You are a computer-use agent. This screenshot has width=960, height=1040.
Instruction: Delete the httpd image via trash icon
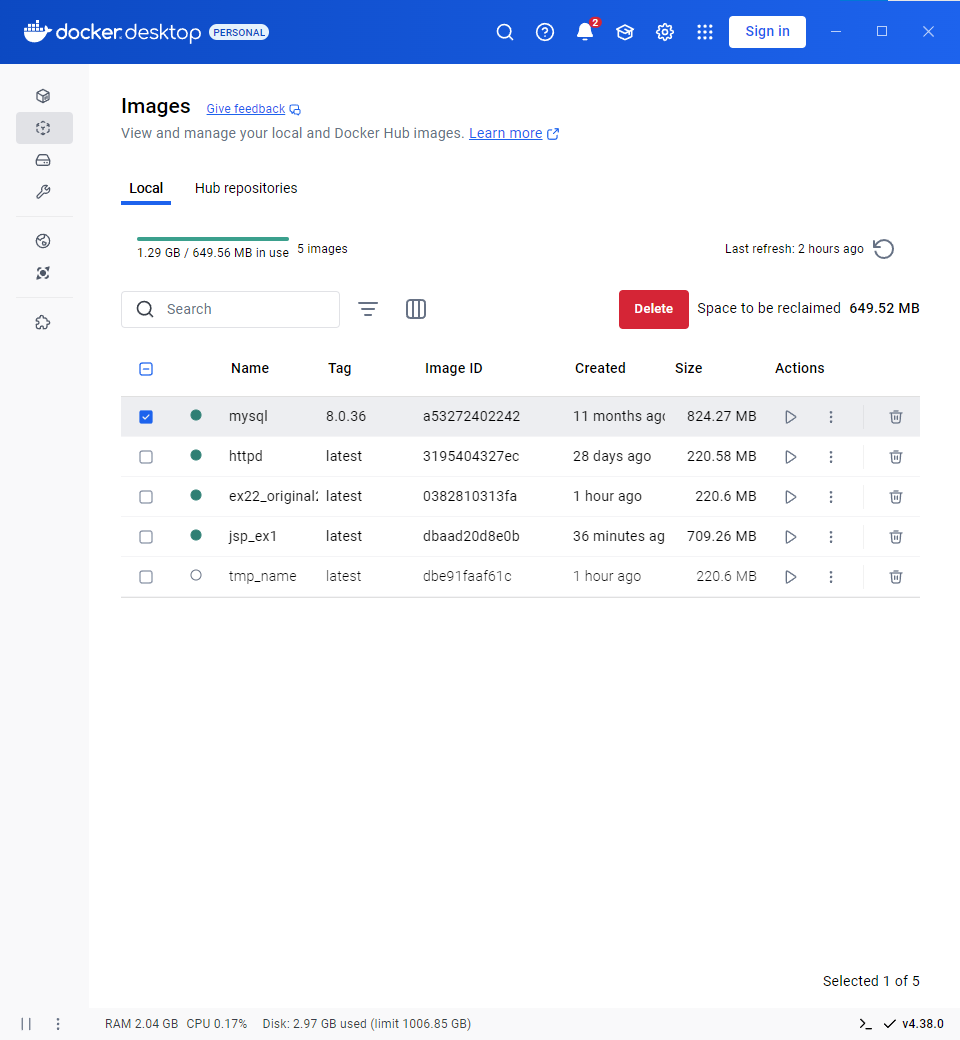point(896,457)
